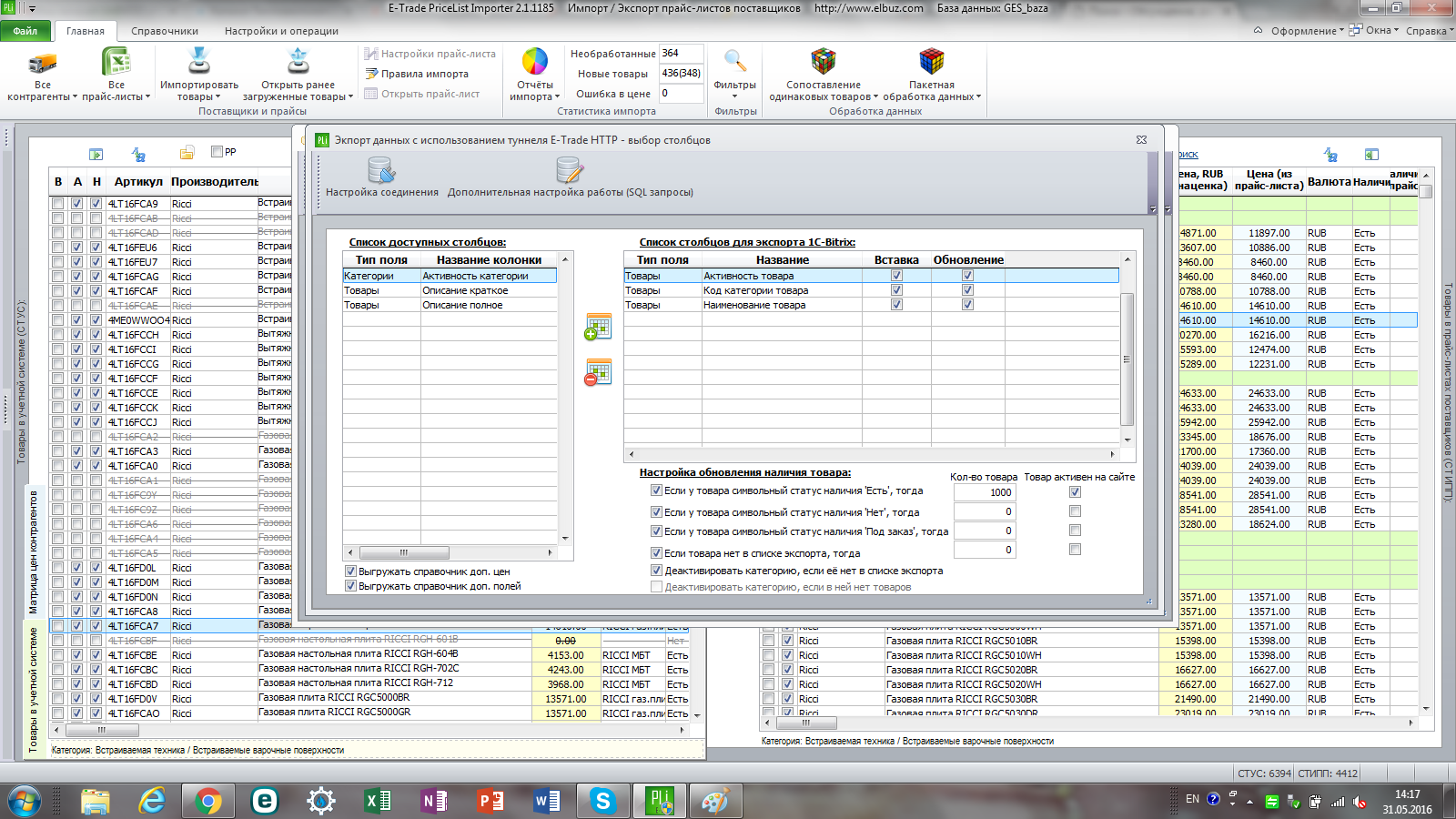Click the left panel expand-right arrow icon
Screen dimensions: 1456x819
coord(96,155)
